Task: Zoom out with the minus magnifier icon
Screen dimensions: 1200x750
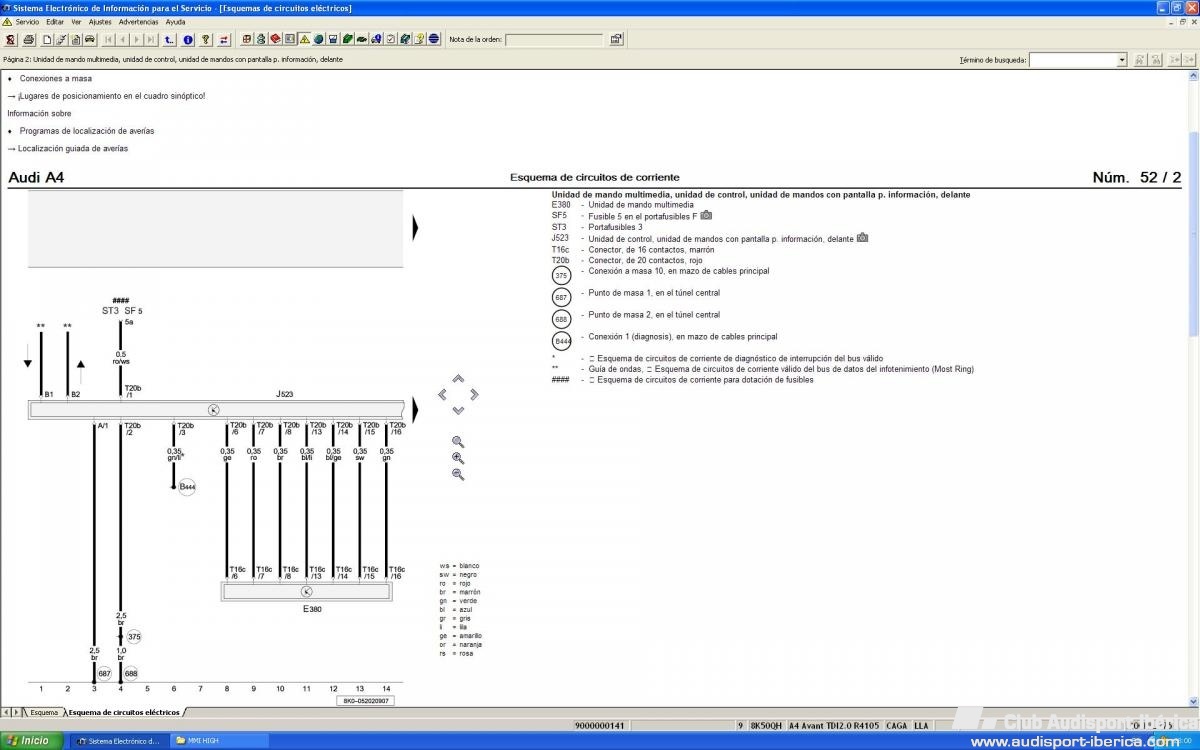Action: (458, 474)
